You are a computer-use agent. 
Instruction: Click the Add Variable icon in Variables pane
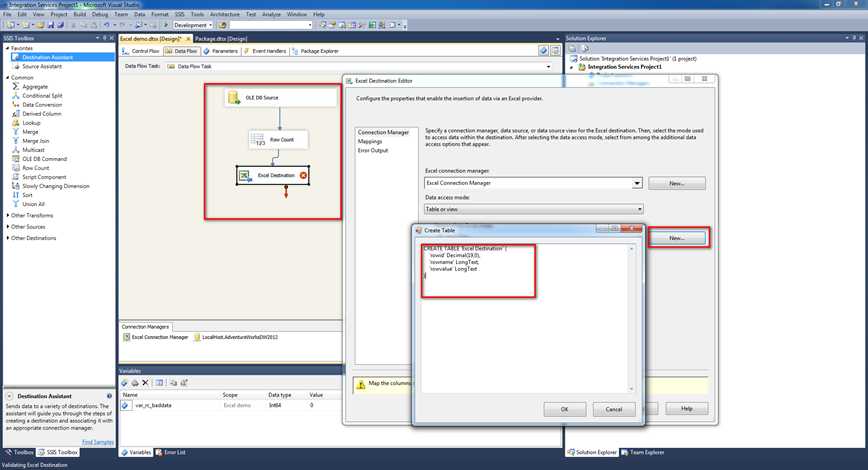click(125, 383)
